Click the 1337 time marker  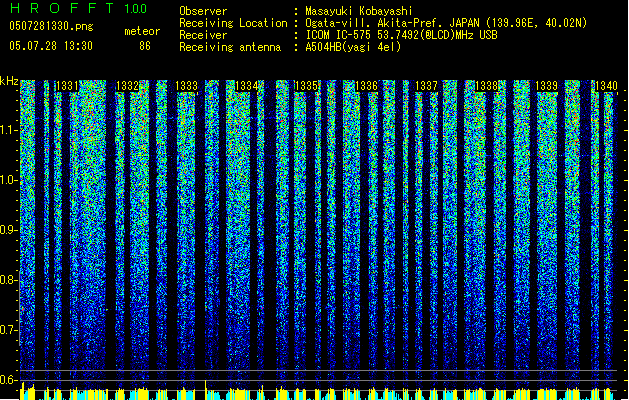[x=426, y=86]
